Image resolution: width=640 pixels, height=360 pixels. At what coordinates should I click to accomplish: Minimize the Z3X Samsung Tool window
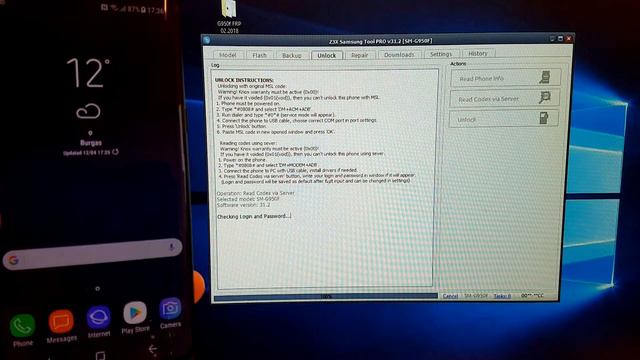click(x=552, y=38)
